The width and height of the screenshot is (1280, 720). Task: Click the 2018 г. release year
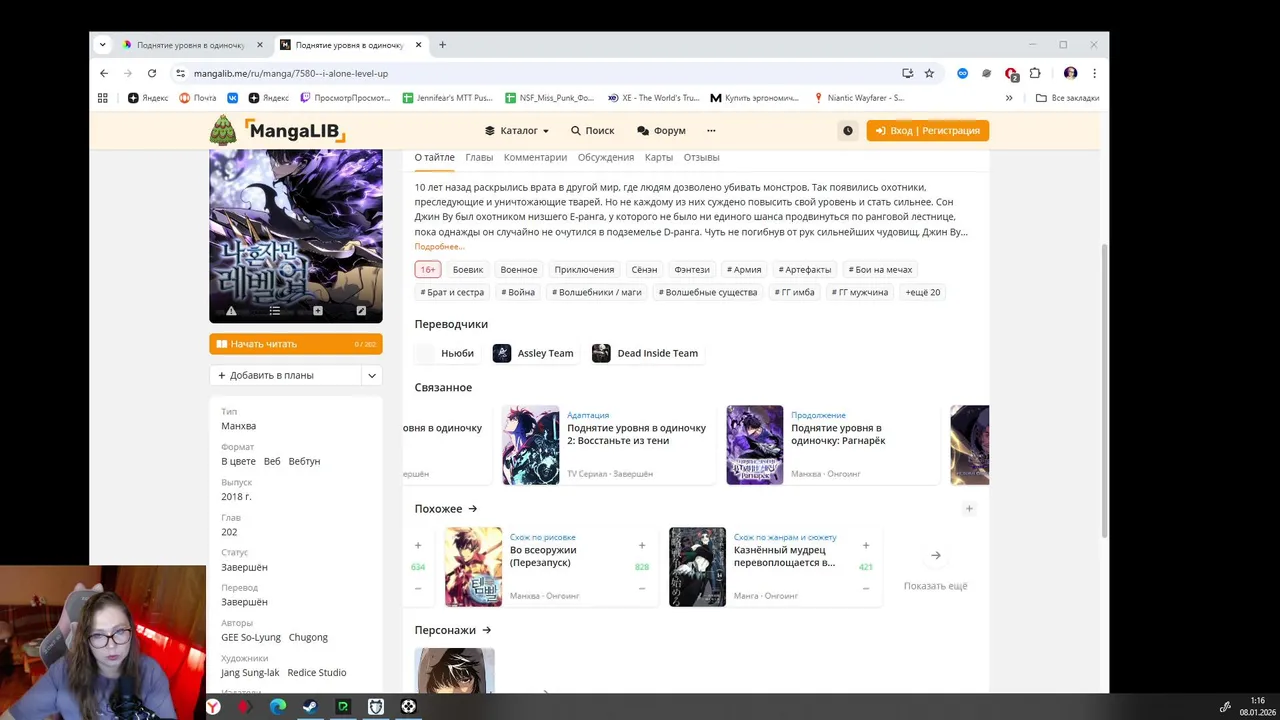click(236, 497)
